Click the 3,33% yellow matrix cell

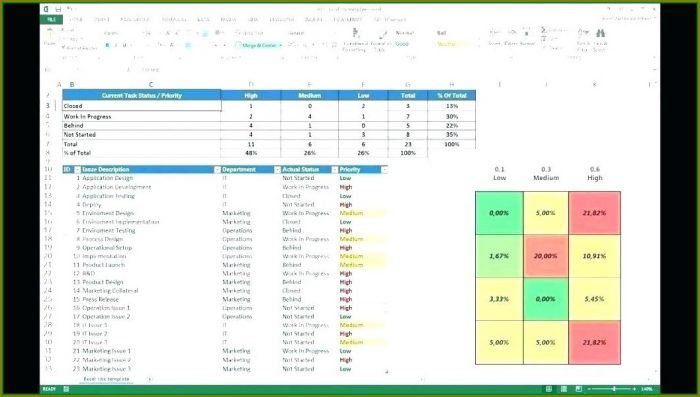pos(499,299)
